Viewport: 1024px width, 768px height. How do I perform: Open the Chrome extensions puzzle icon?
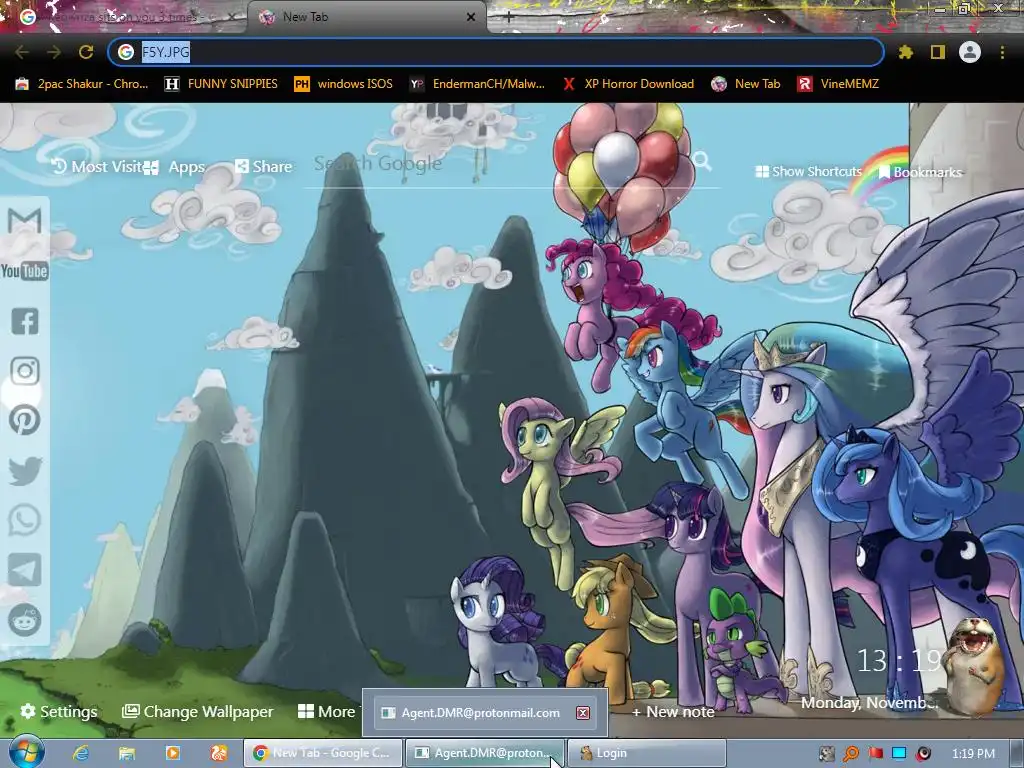tap(905, 52)
